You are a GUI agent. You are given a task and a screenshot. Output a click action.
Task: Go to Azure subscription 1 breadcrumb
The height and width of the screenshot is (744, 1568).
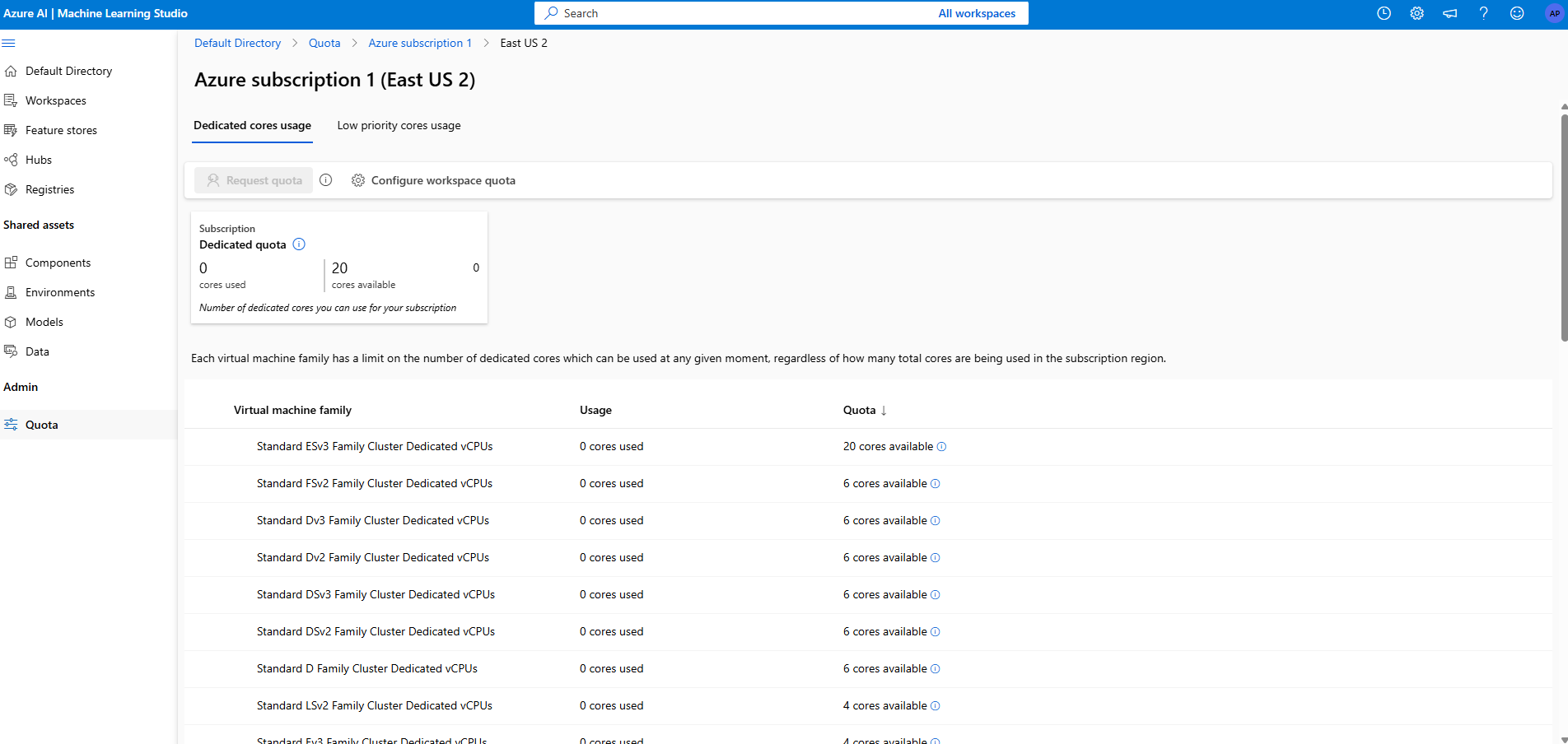(420, 43)
